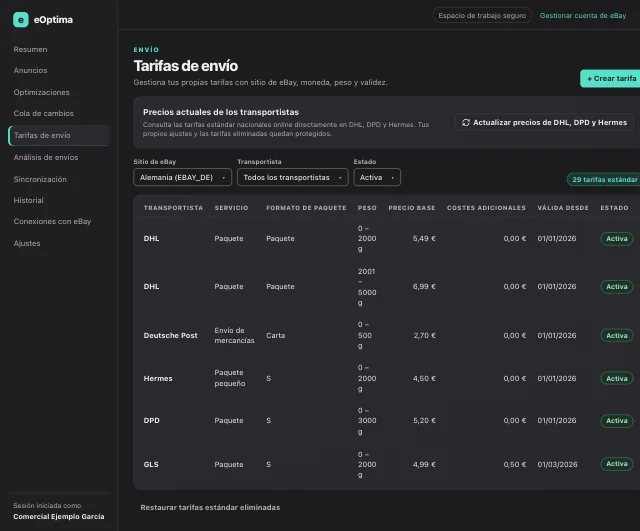Image resolution: width=640 pixels, height=531 pixels.
Task: Click the Carta package format cell
Action: (x=276, y=335)
